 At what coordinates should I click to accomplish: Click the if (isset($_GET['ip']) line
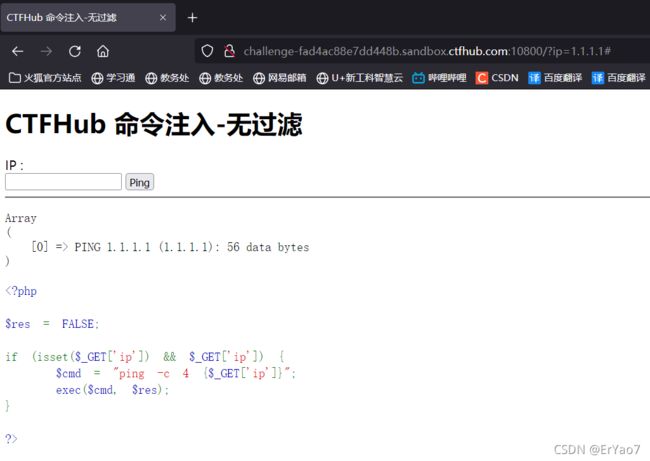[145, 357]
